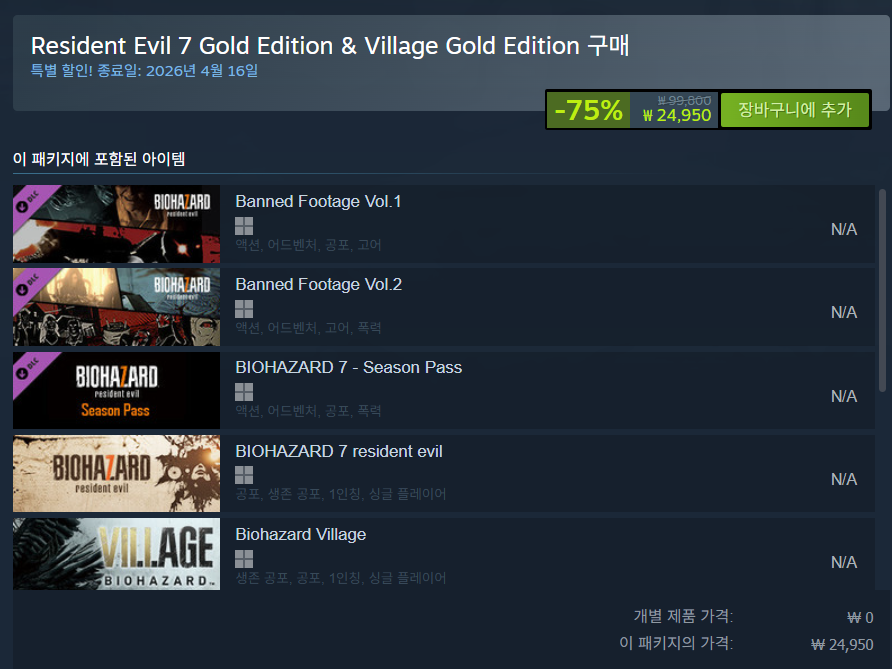
Task: Click the BIOHAZARD 7 resident evil thumbnail
Action: (116, 473)
